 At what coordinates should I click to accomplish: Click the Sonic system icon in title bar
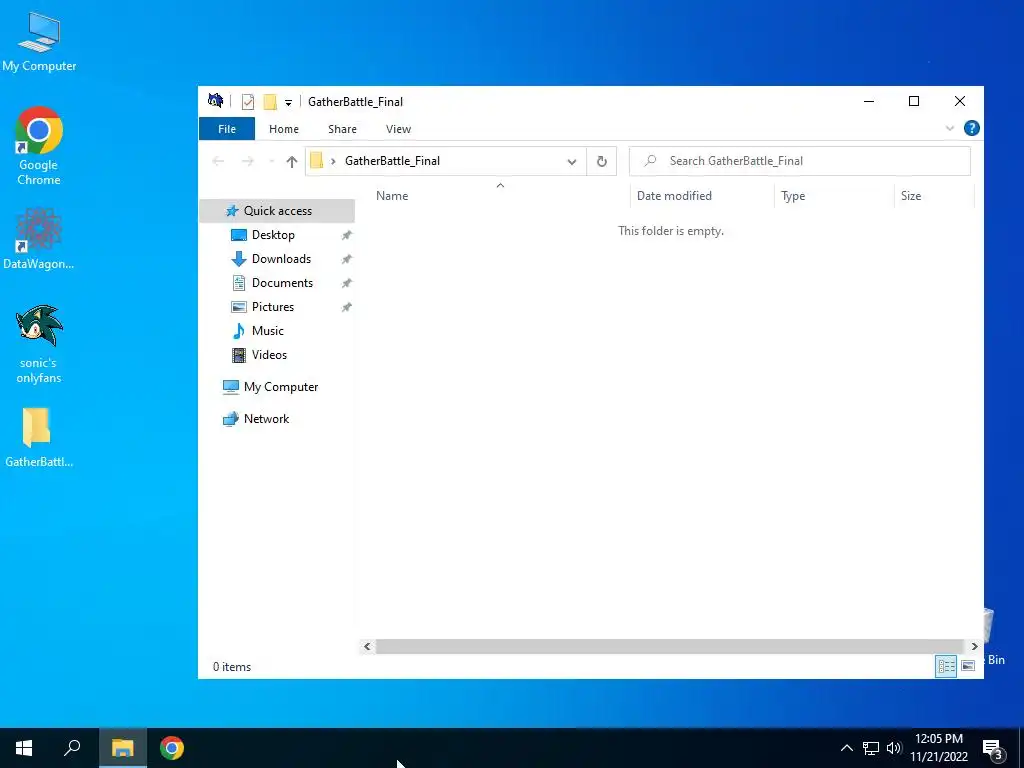coord(216,101)
